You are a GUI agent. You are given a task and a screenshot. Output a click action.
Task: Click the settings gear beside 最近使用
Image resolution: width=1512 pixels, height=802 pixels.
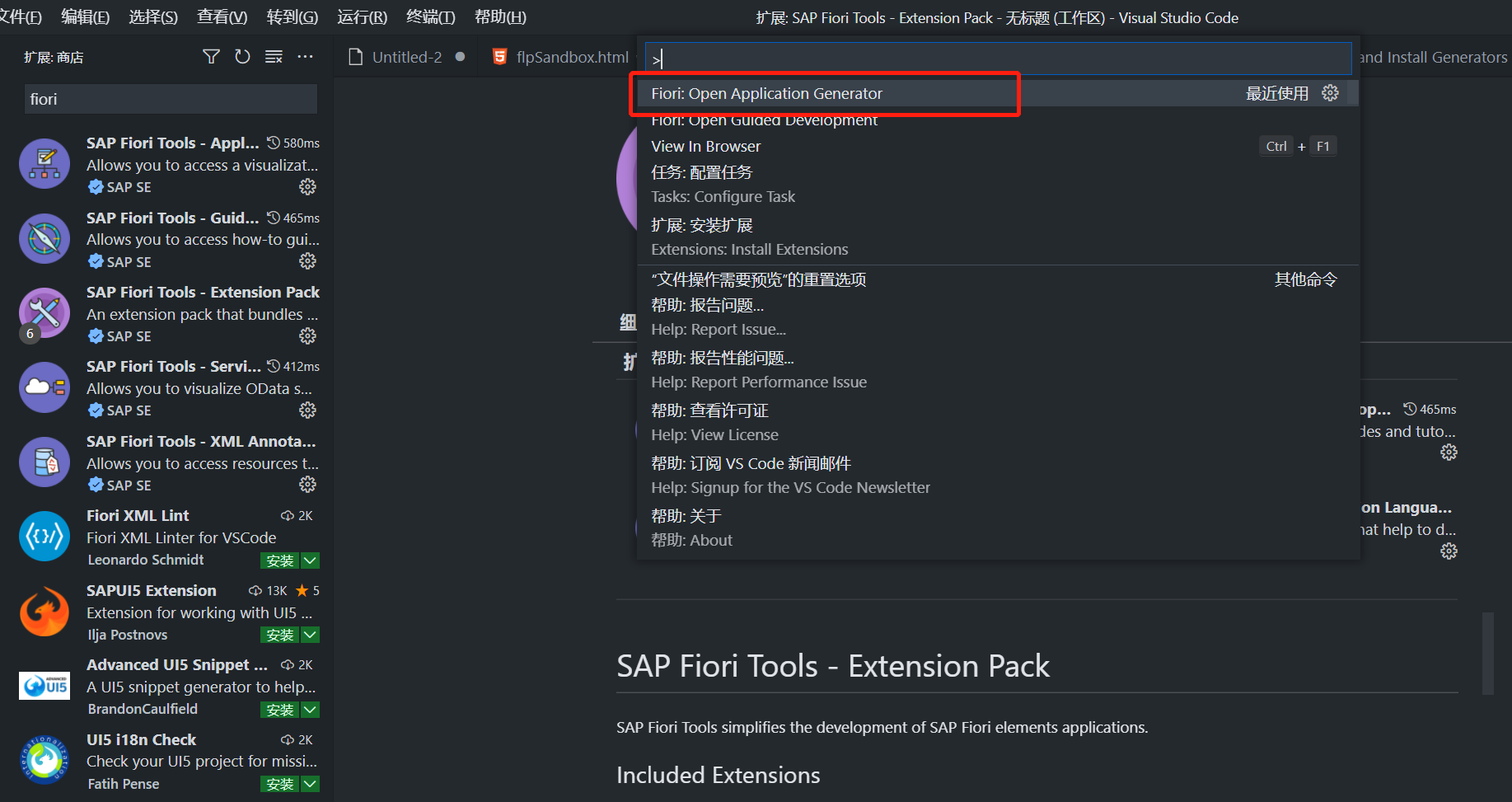pos(1331,93)
